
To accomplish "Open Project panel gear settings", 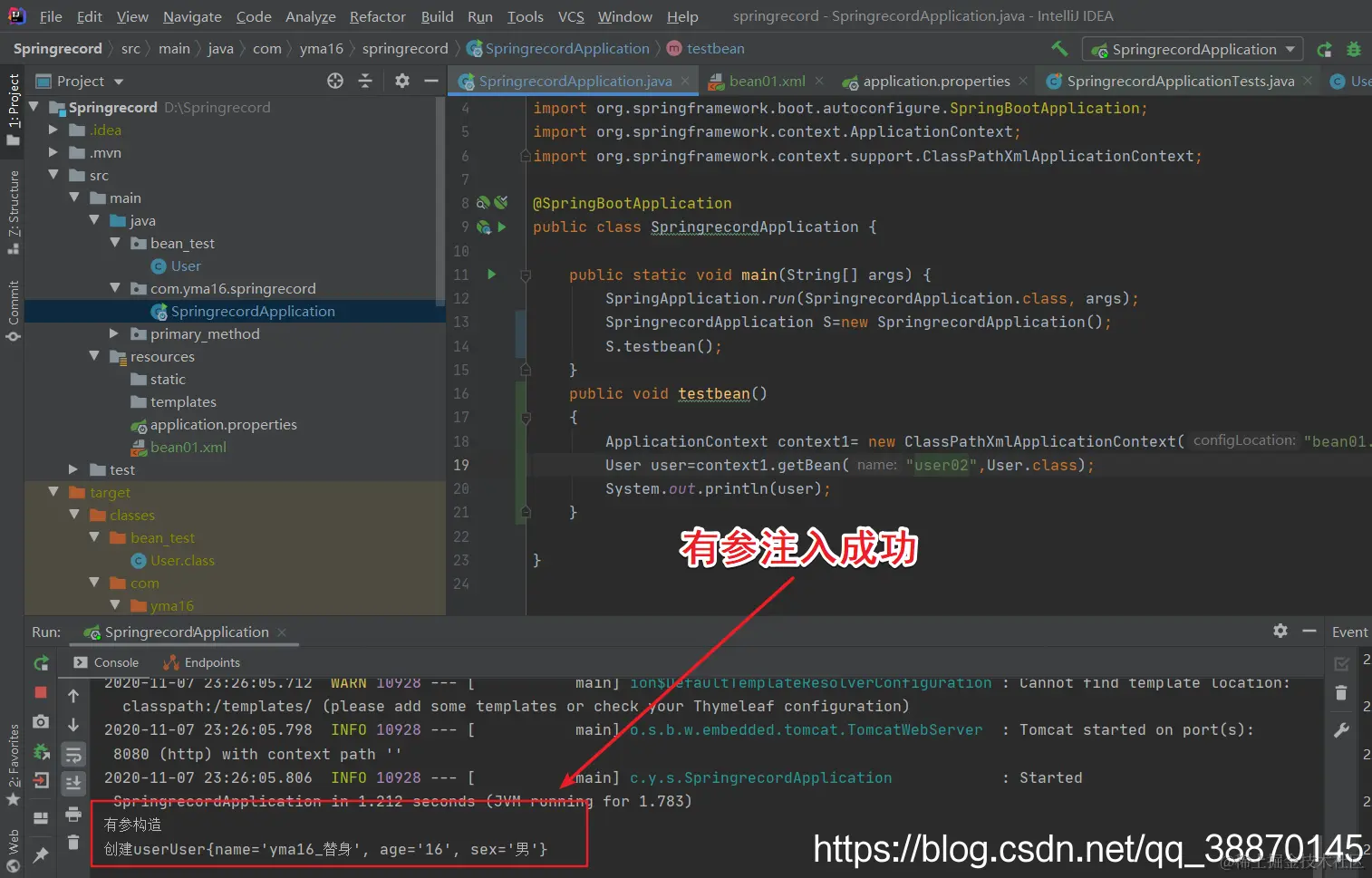I will coord(402,81).
